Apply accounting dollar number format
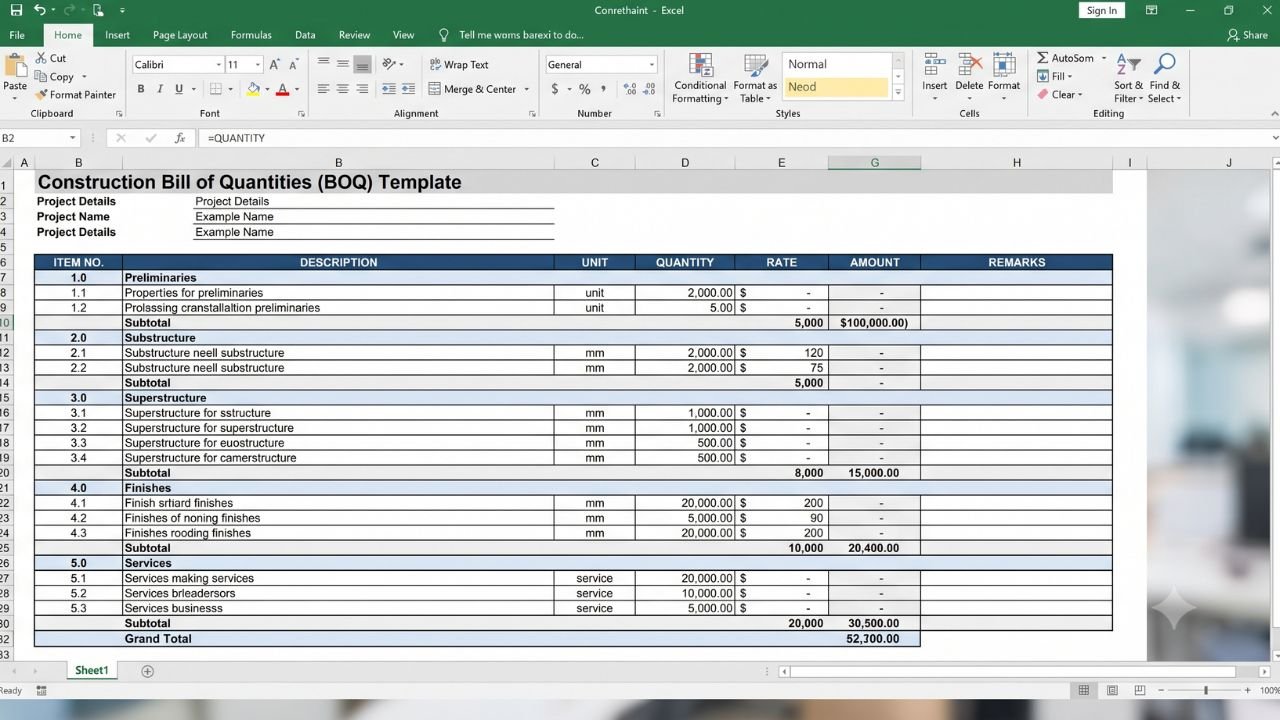Screen dimensions: 1280x720 click(555, 89)
